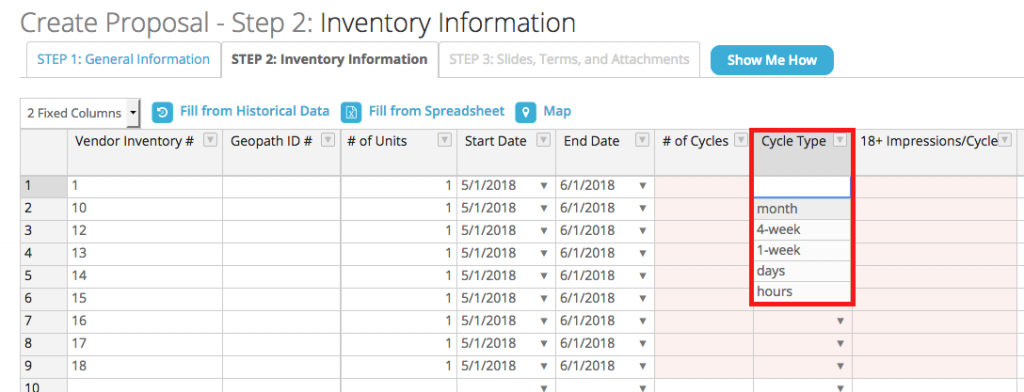Select the 4-week cycle type option
The image size is (1024, 392).
point(803,229)
